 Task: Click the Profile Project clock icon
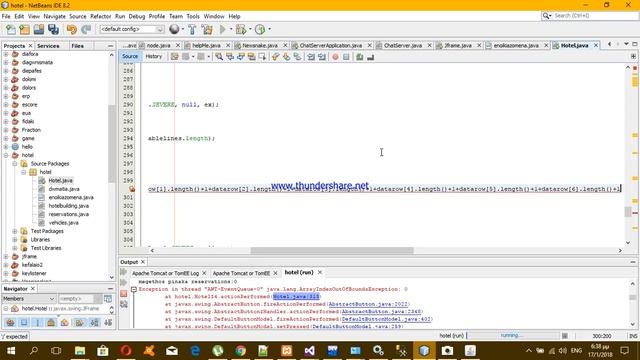pos(260,29)
